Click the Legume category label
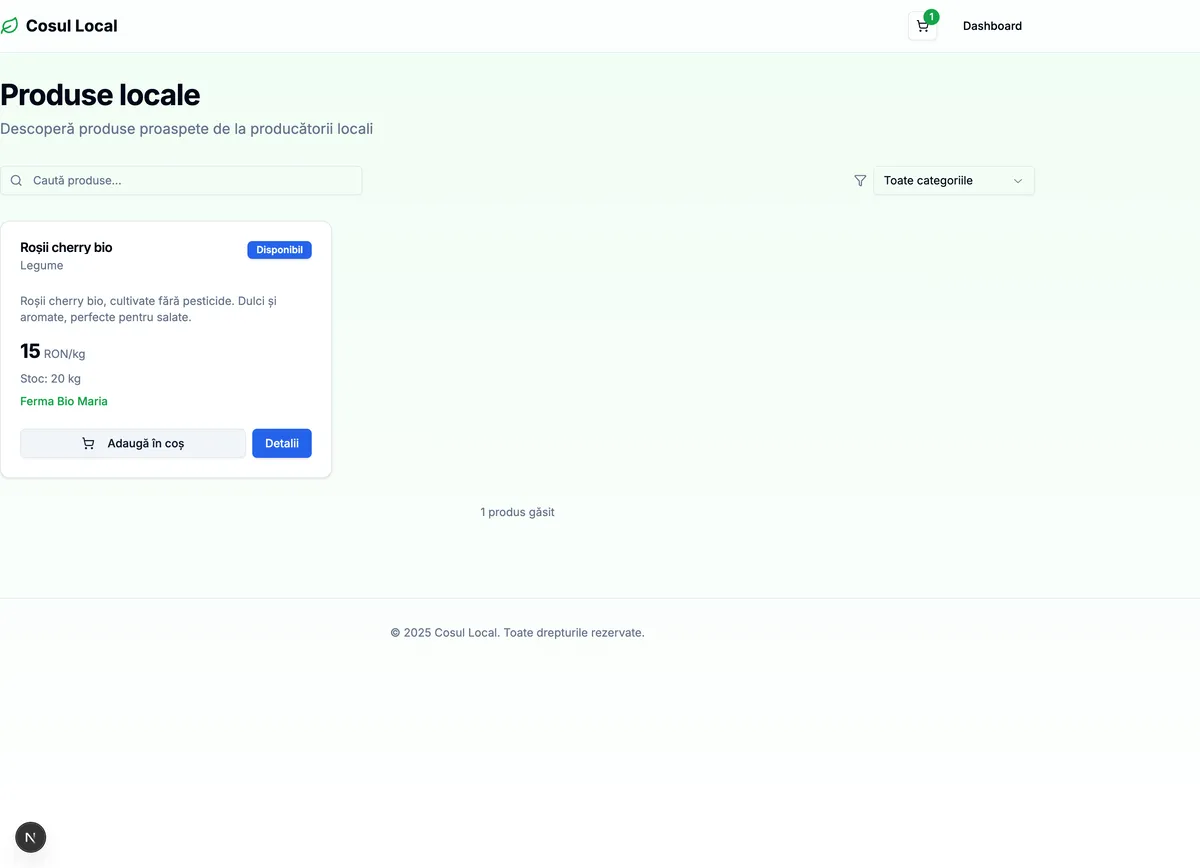 tap(42, 266)
